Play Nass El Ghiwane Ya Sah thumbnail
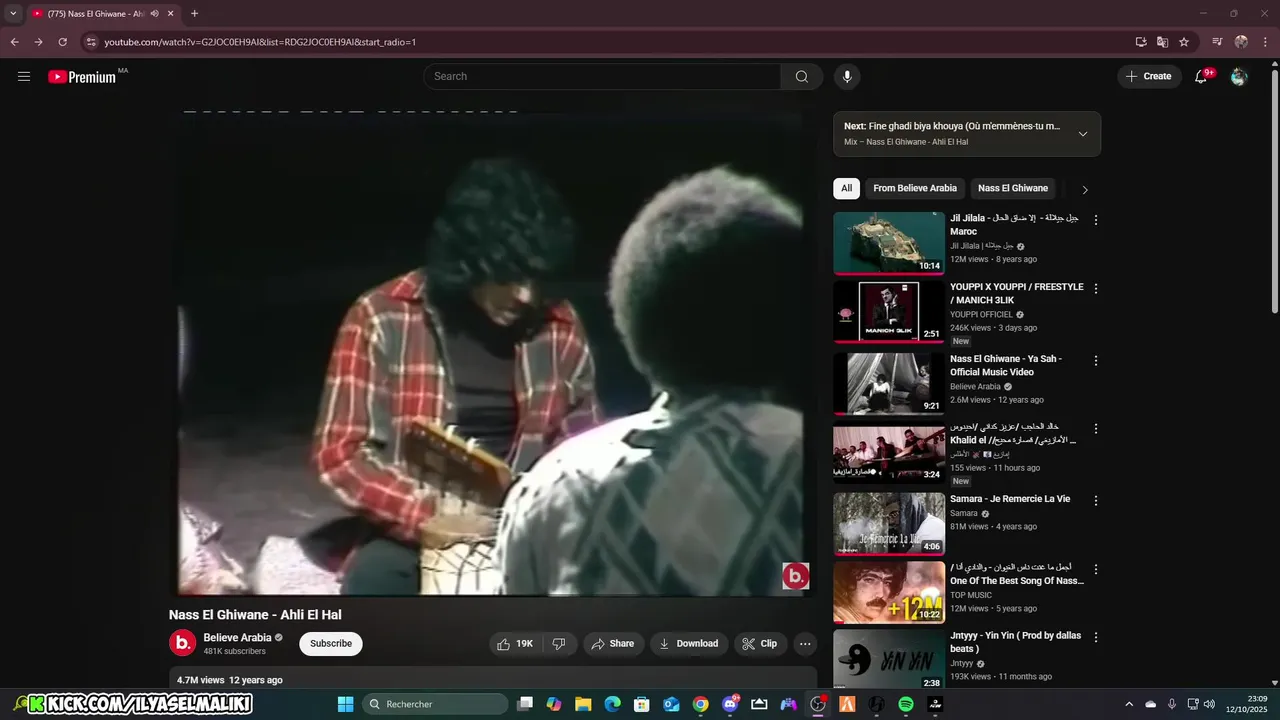1280x720 pixels. point(889,384)
